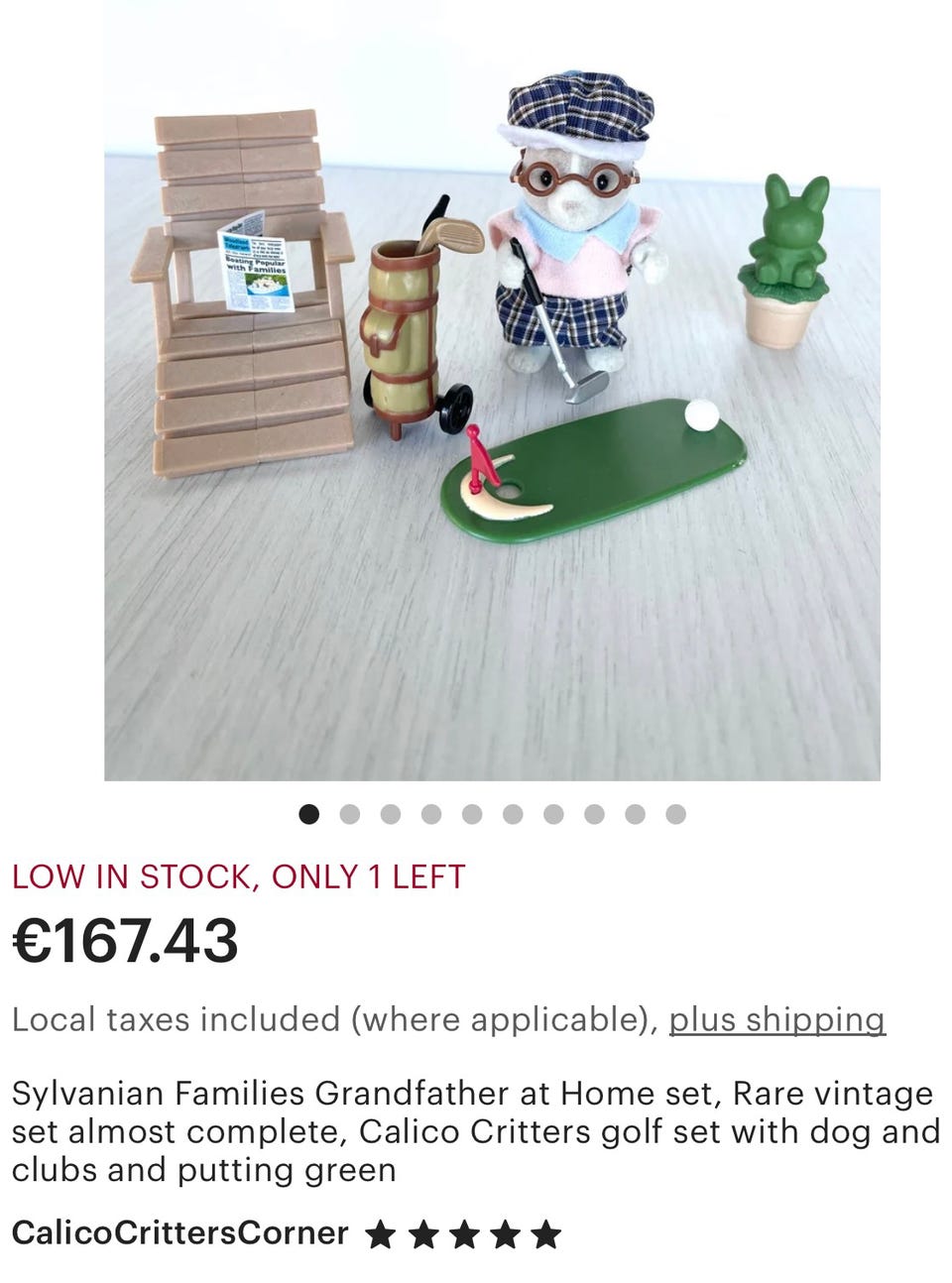
Task: Jump to the second image dot
Action: pos(350,814)
